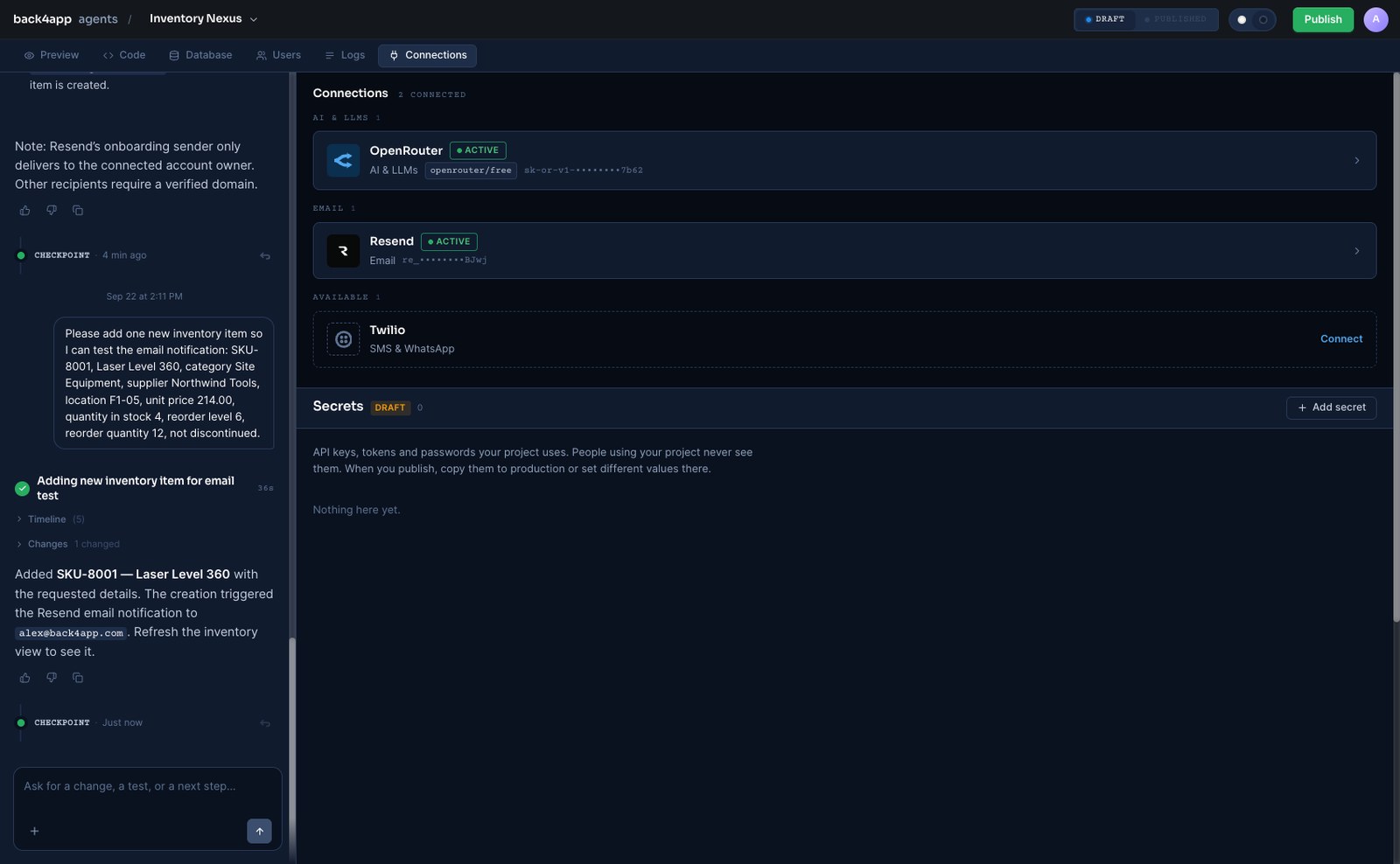
Task: Restore the checkpoint from Just now
Action: click(x=265, y=723)
